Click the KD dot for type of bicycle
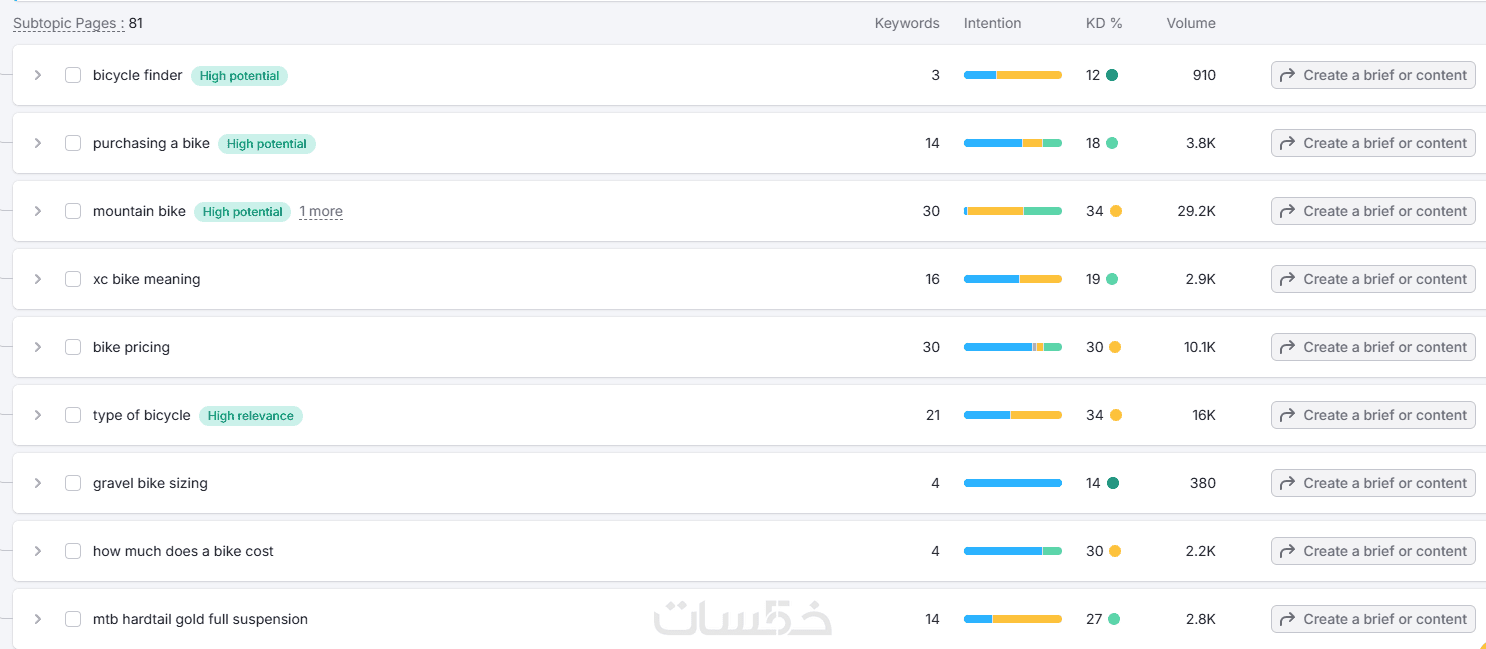Image resolution: width=1486 pixels, height=649 pixels. [1116, 415]
